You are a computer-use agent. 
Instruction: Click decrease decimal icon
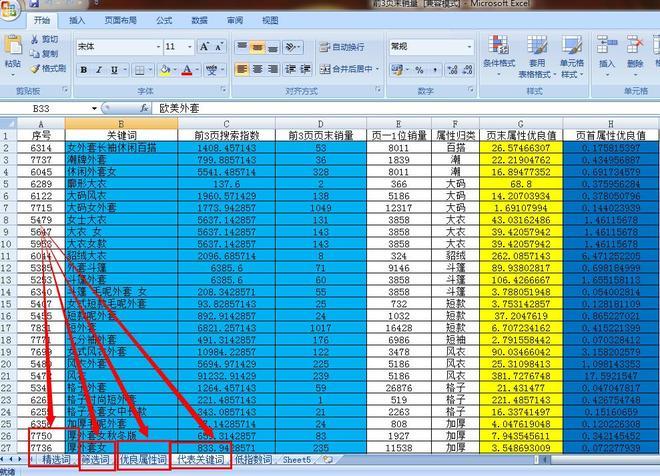468,70
